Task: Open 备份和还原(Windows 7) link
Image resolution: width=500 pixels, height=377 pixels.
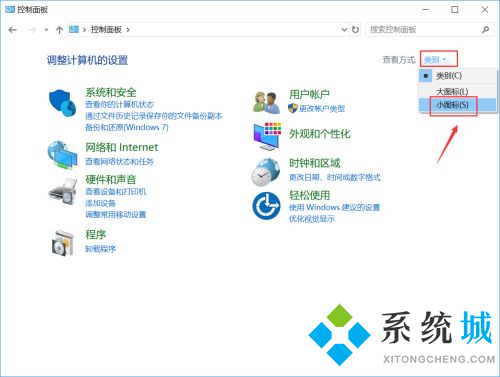Action: tap(127, 127)
